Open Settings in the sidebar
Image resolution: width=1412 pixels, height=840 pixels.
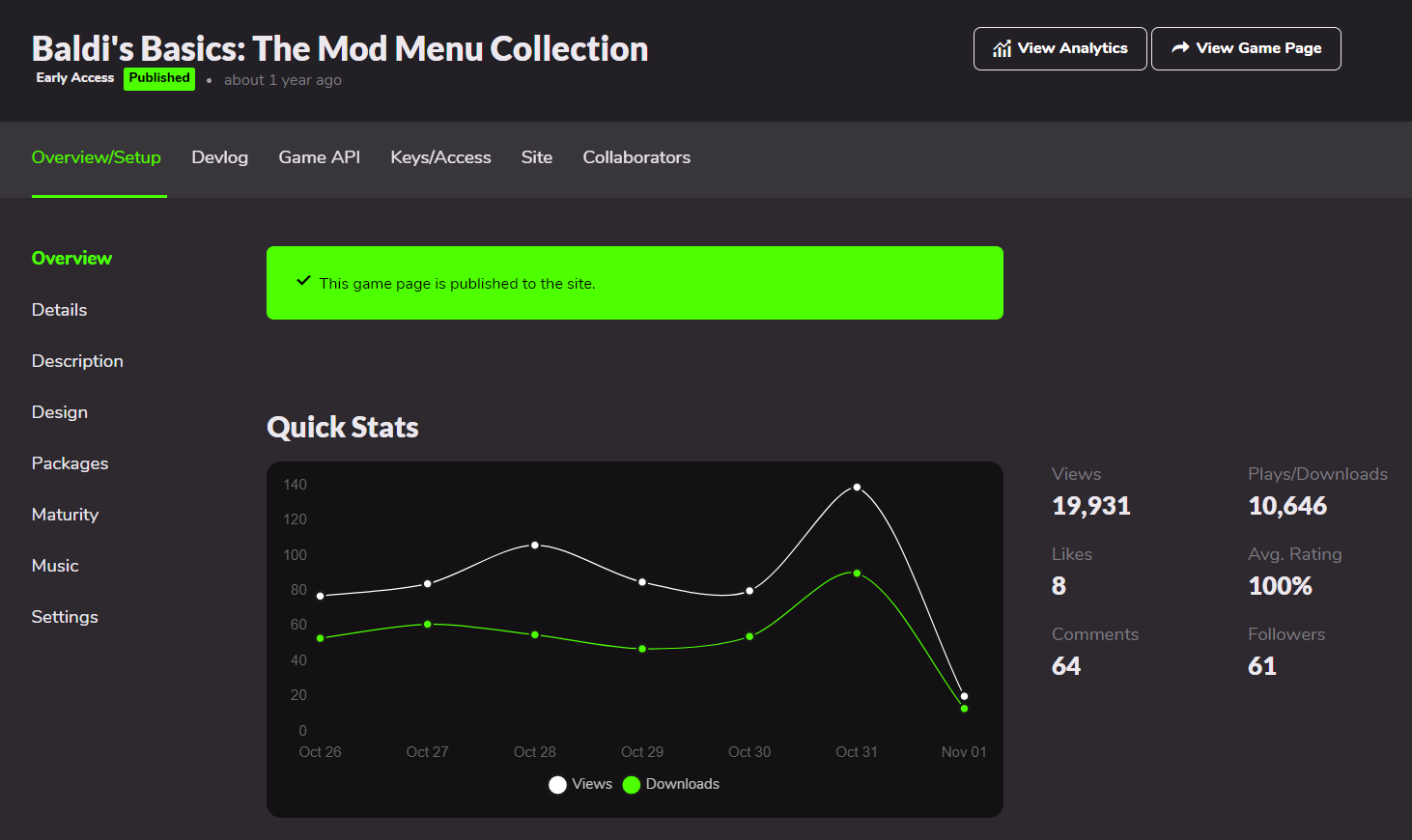[x=65, y=617]
